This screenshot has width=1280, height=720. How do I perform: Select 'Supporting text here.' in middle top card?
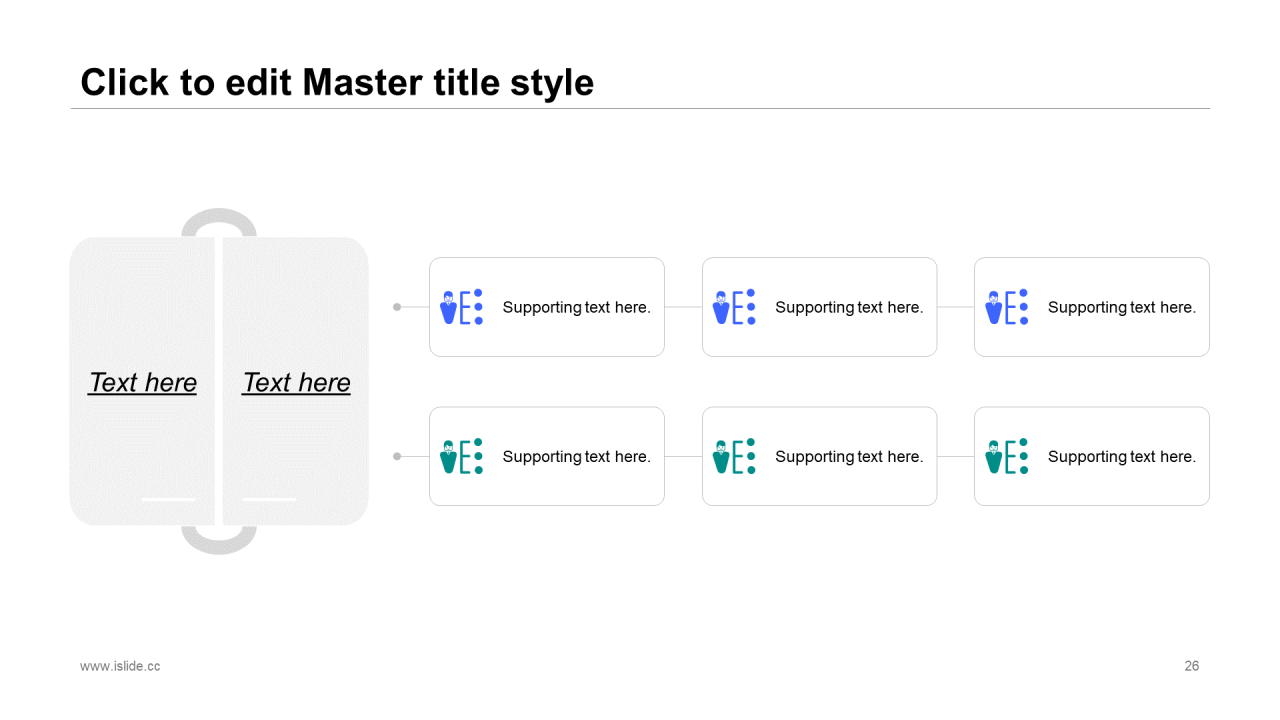pyautogui.click(x=849, y=307)
